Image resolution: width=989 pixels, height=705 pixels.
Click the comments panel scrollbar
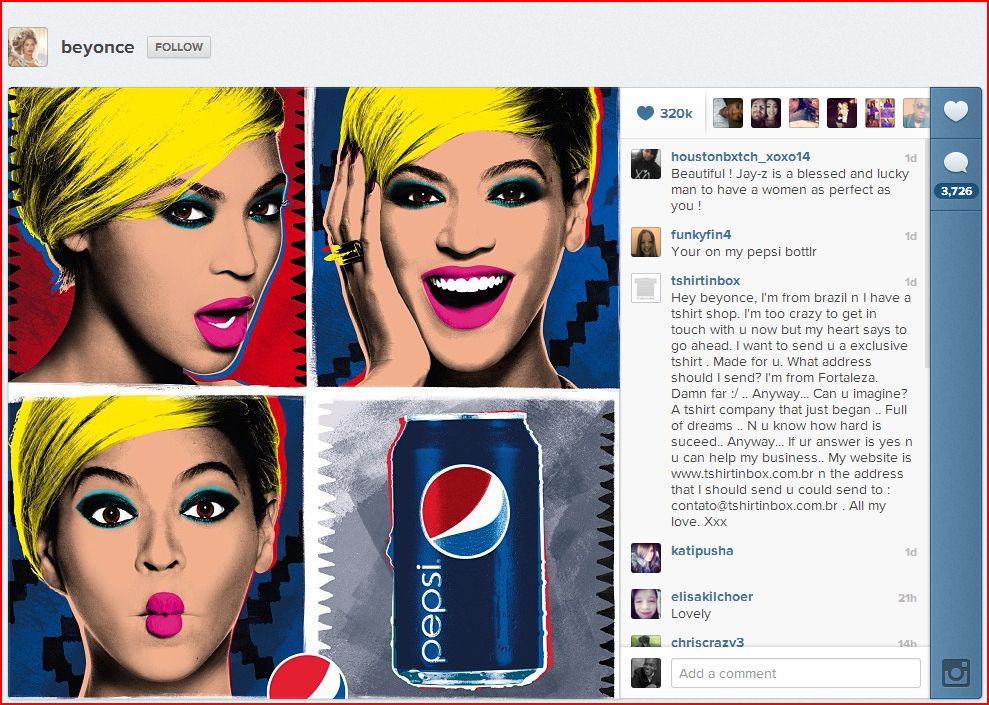[x=927, y=252]
